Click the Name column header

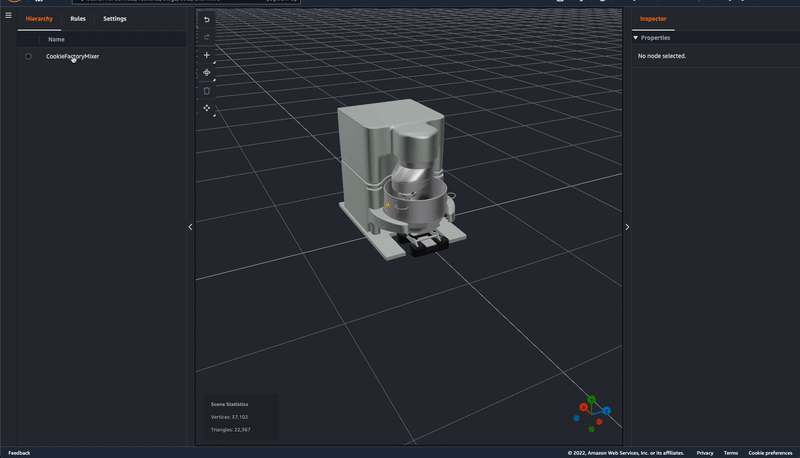[56, 39]
